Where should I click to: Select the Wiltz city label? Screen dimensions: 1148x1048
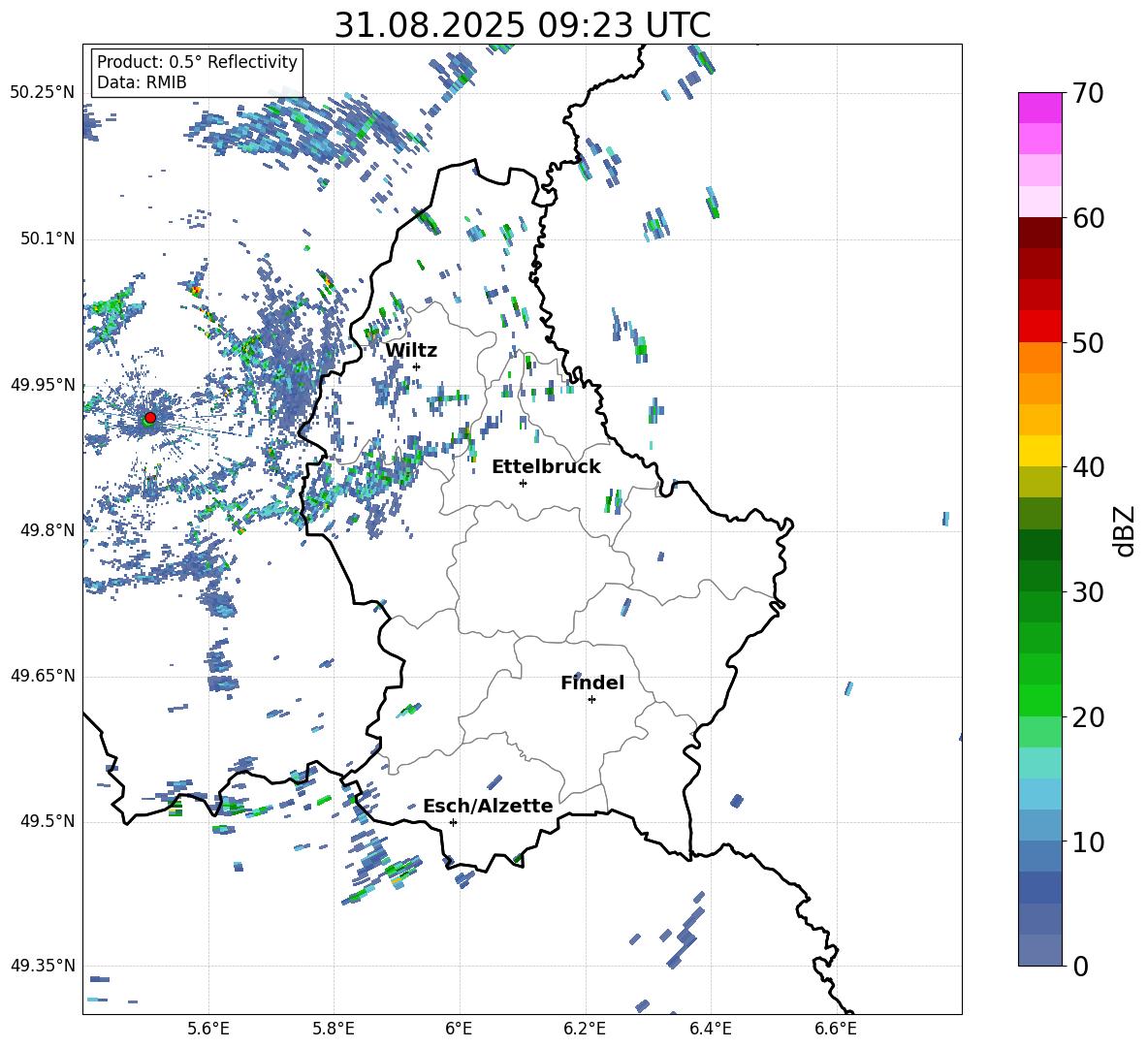[x=411, y=351]
